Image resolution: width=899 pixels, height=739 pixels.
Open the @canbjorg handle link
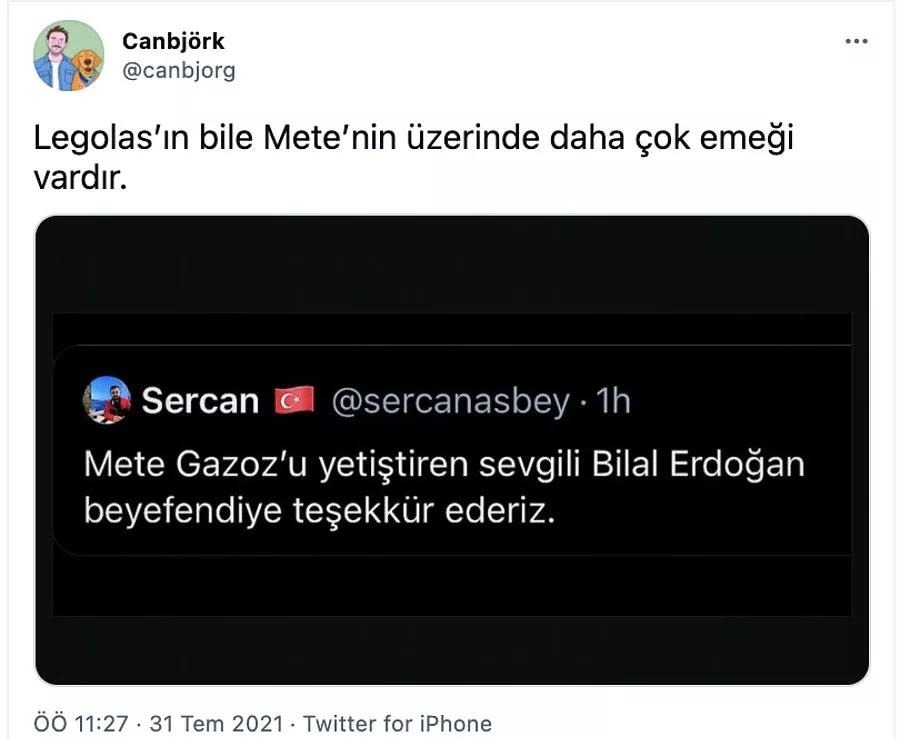(x=179, y=70)
